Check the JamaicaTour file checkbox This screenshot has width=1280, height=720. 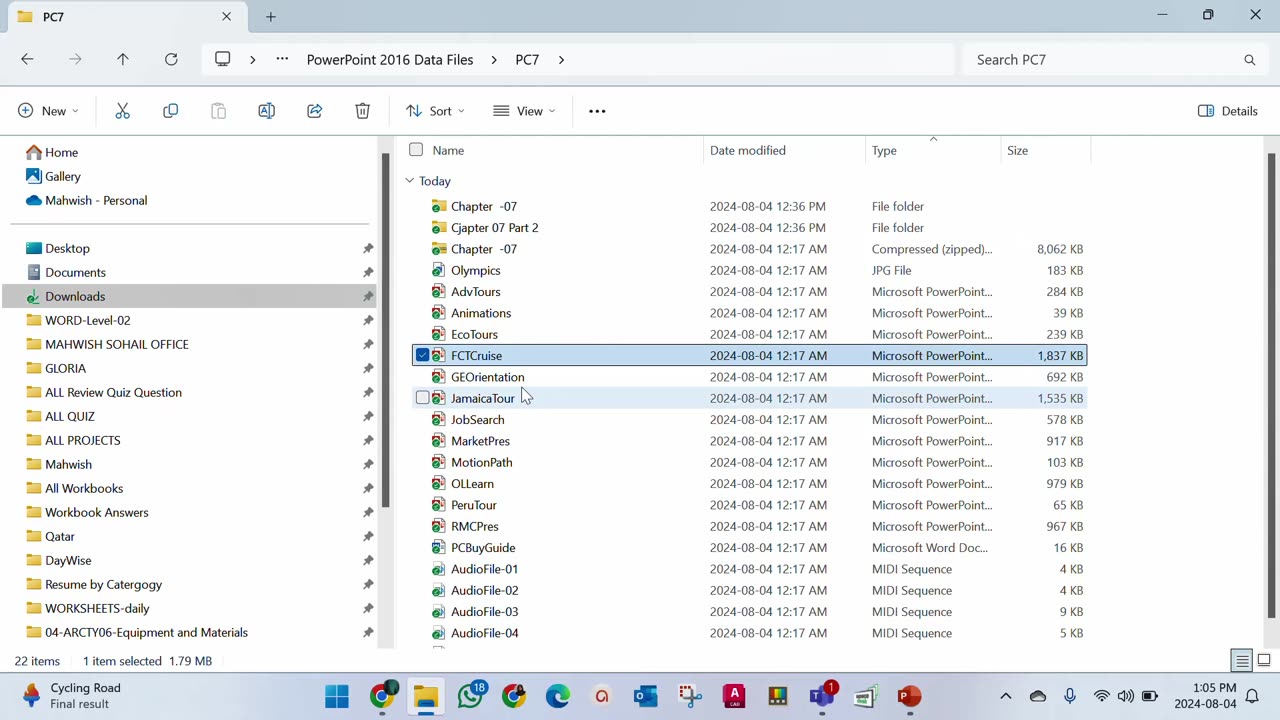(x=423, y=398)
